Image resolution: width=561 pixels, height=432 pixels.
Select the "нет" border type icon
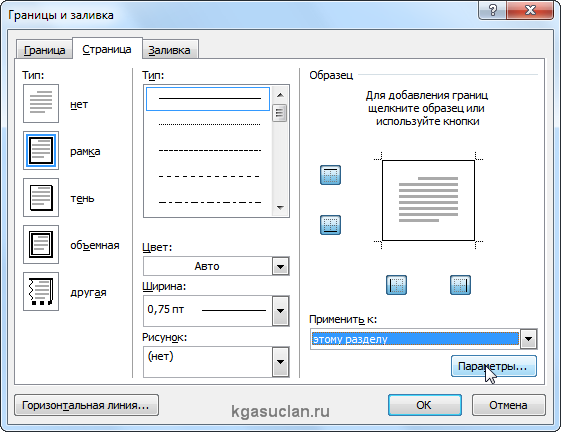[41, 104]
